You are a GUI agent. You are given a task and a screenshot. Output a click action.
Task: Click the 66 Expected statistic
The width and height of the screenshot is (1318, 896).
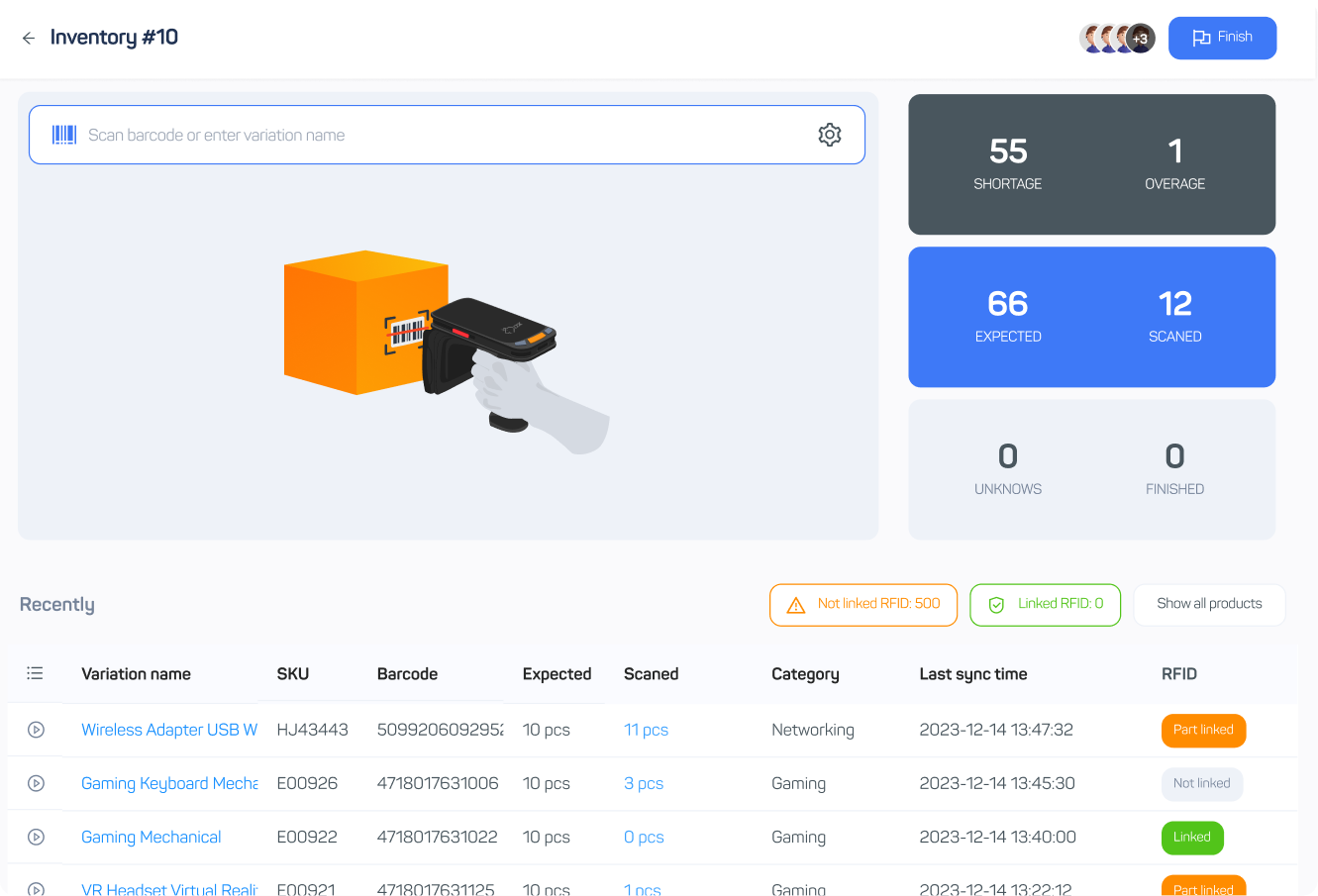[1008, 316]
